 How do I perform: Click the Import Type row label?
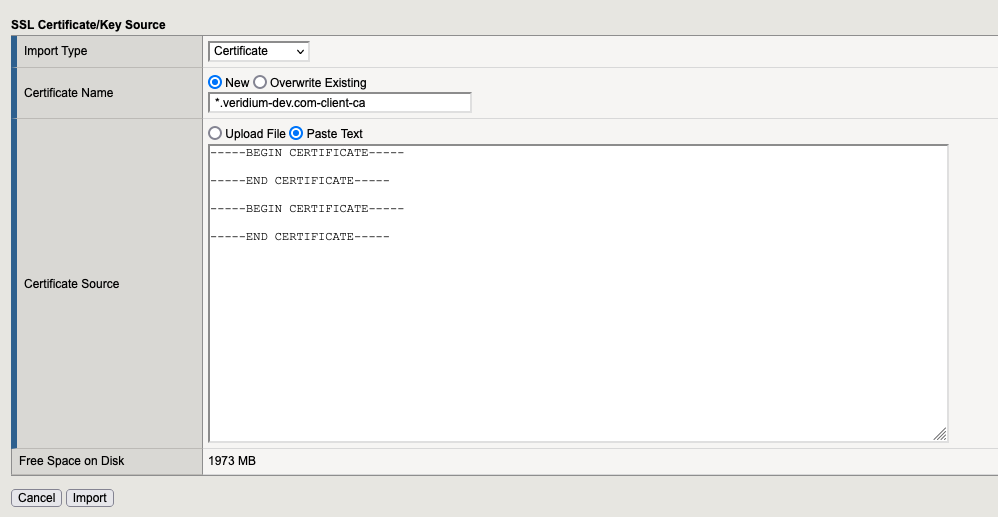tap(56, 51)
